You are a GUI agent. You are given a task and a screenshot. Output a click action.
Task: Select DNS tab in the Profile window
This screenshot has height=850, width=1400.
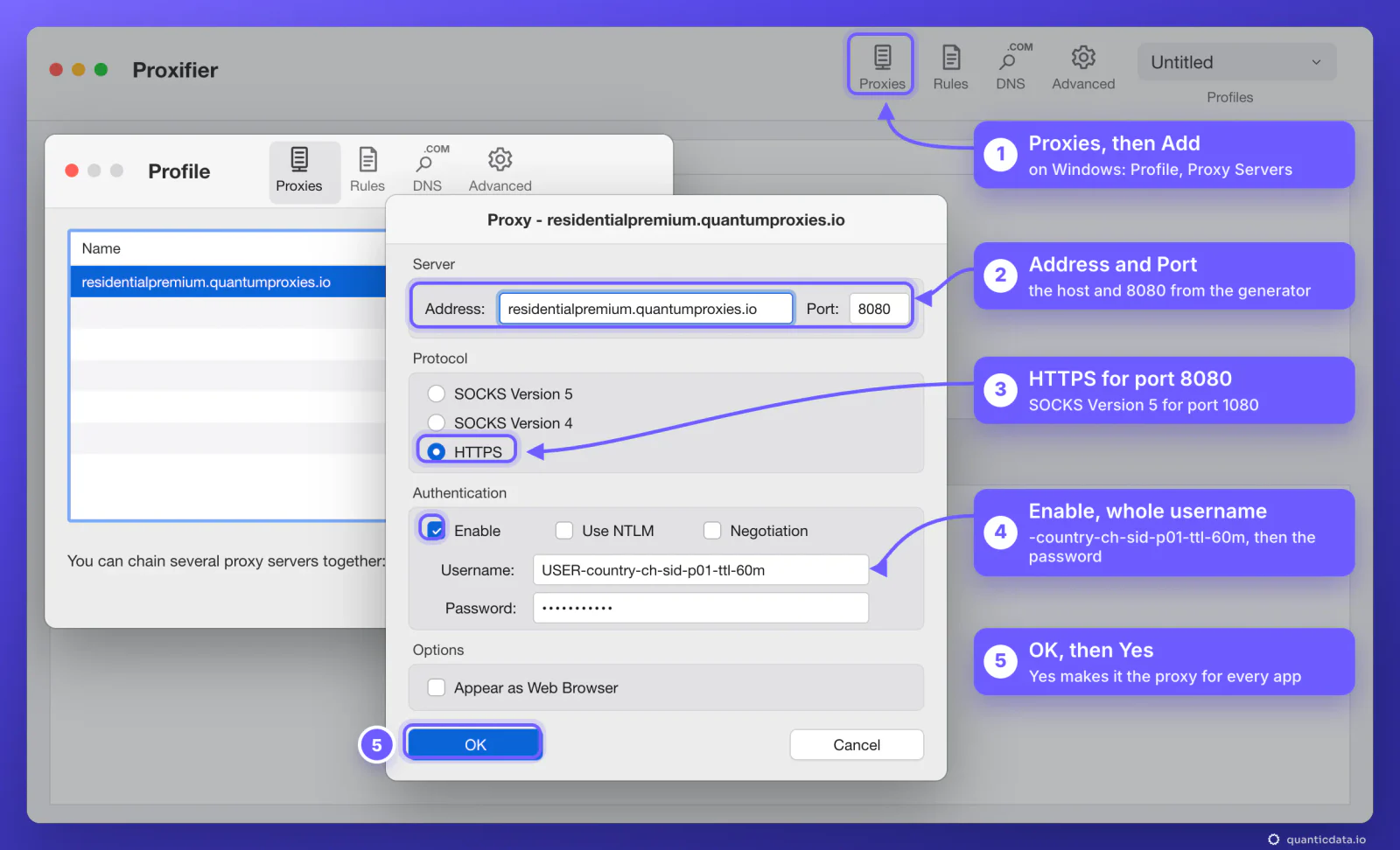click(429, 171)
